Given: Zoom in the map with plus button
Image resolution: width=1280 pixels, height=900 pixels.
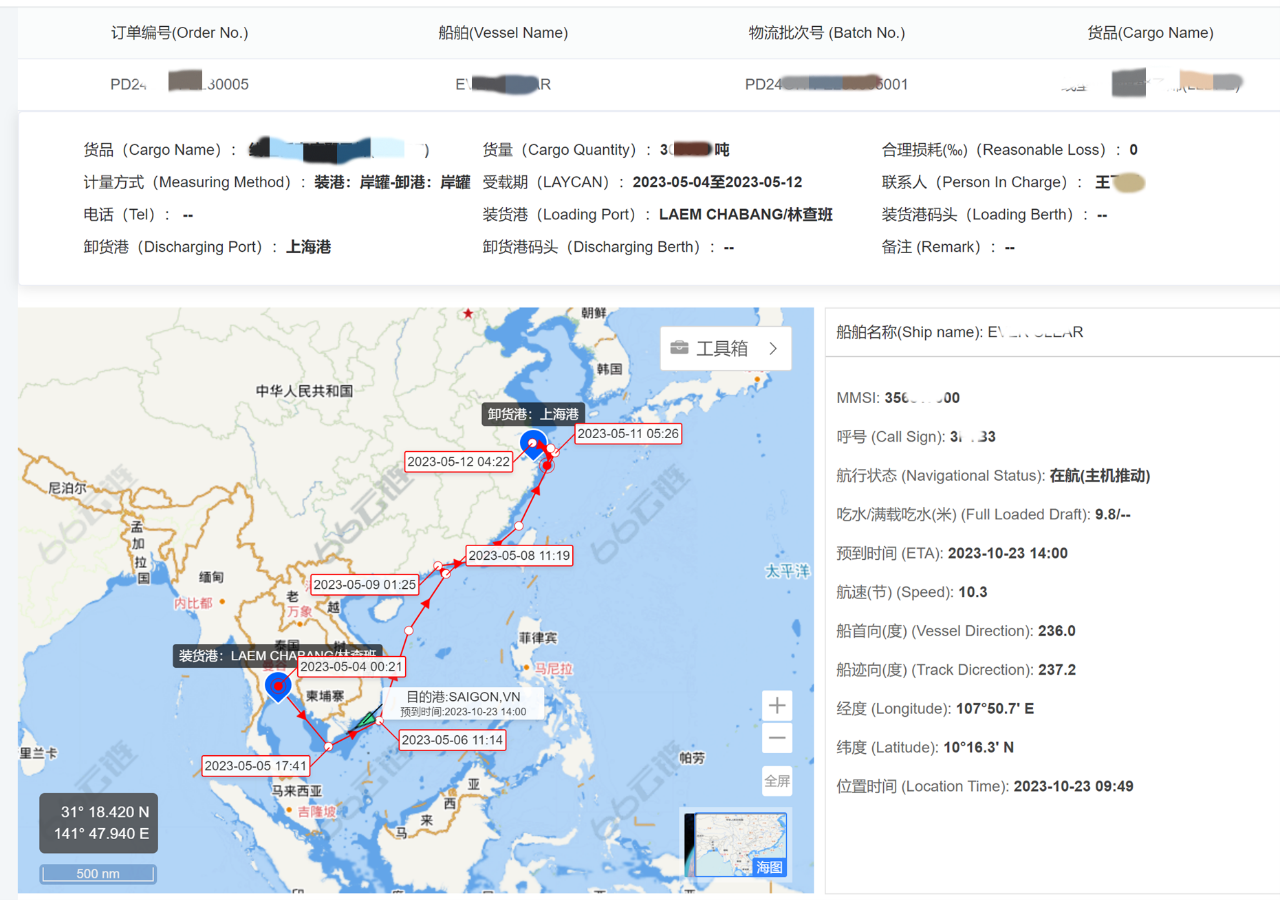Looking at the screenshot, I should pos(777,706).
